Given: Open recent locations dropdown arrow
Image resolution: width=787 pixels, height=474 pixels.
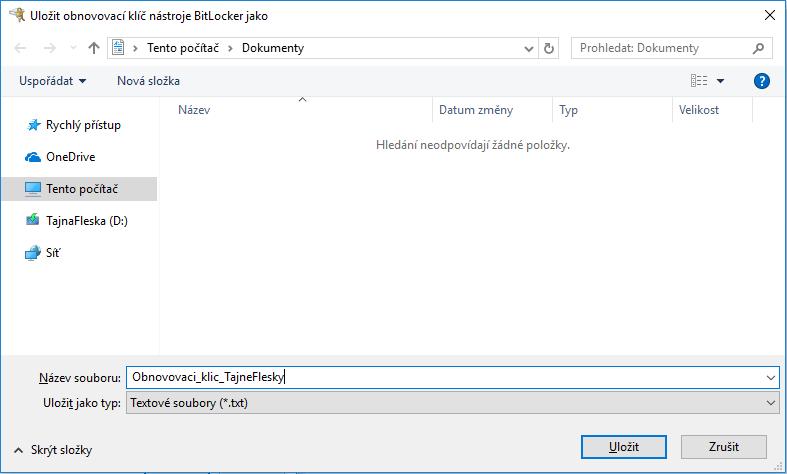Looking at the screenshot, I should [x=73, y=48].
